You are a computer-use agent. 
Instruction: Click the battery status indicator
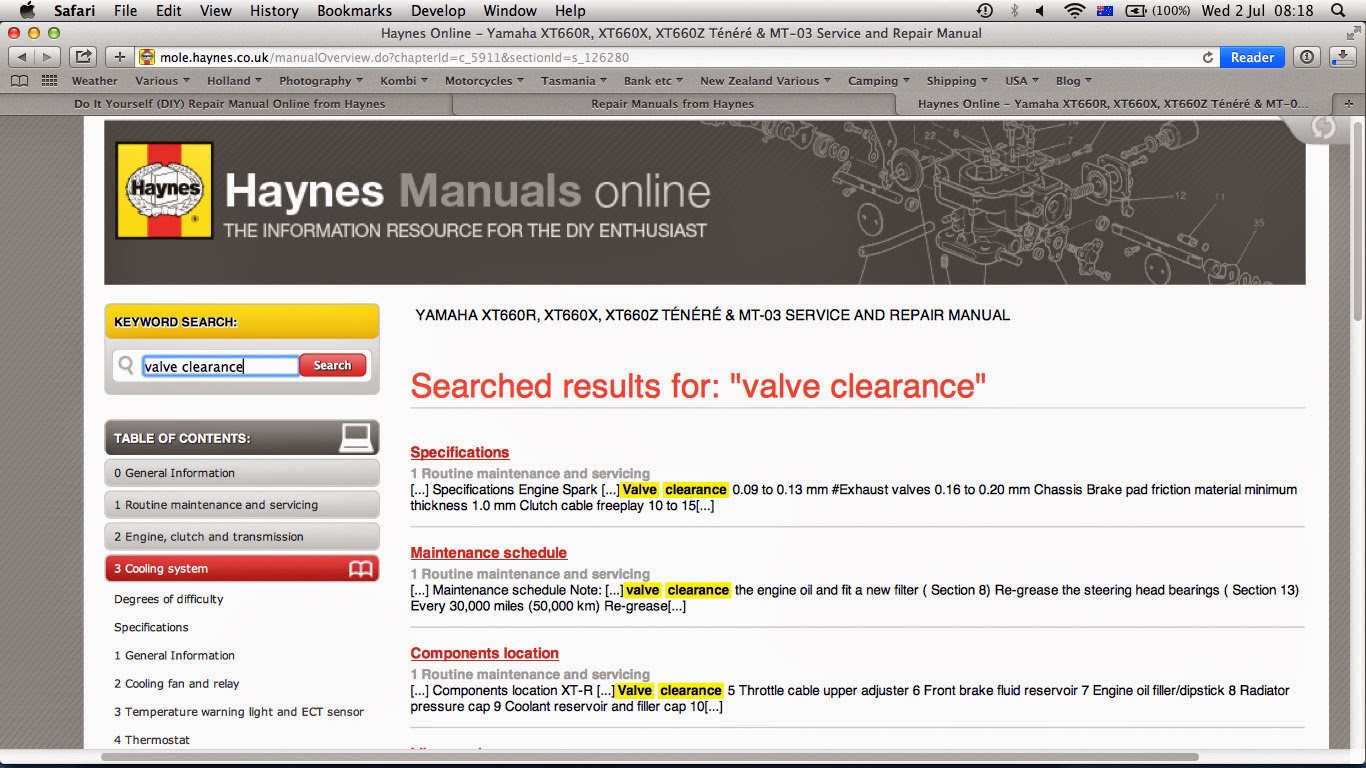[1158, 10]
